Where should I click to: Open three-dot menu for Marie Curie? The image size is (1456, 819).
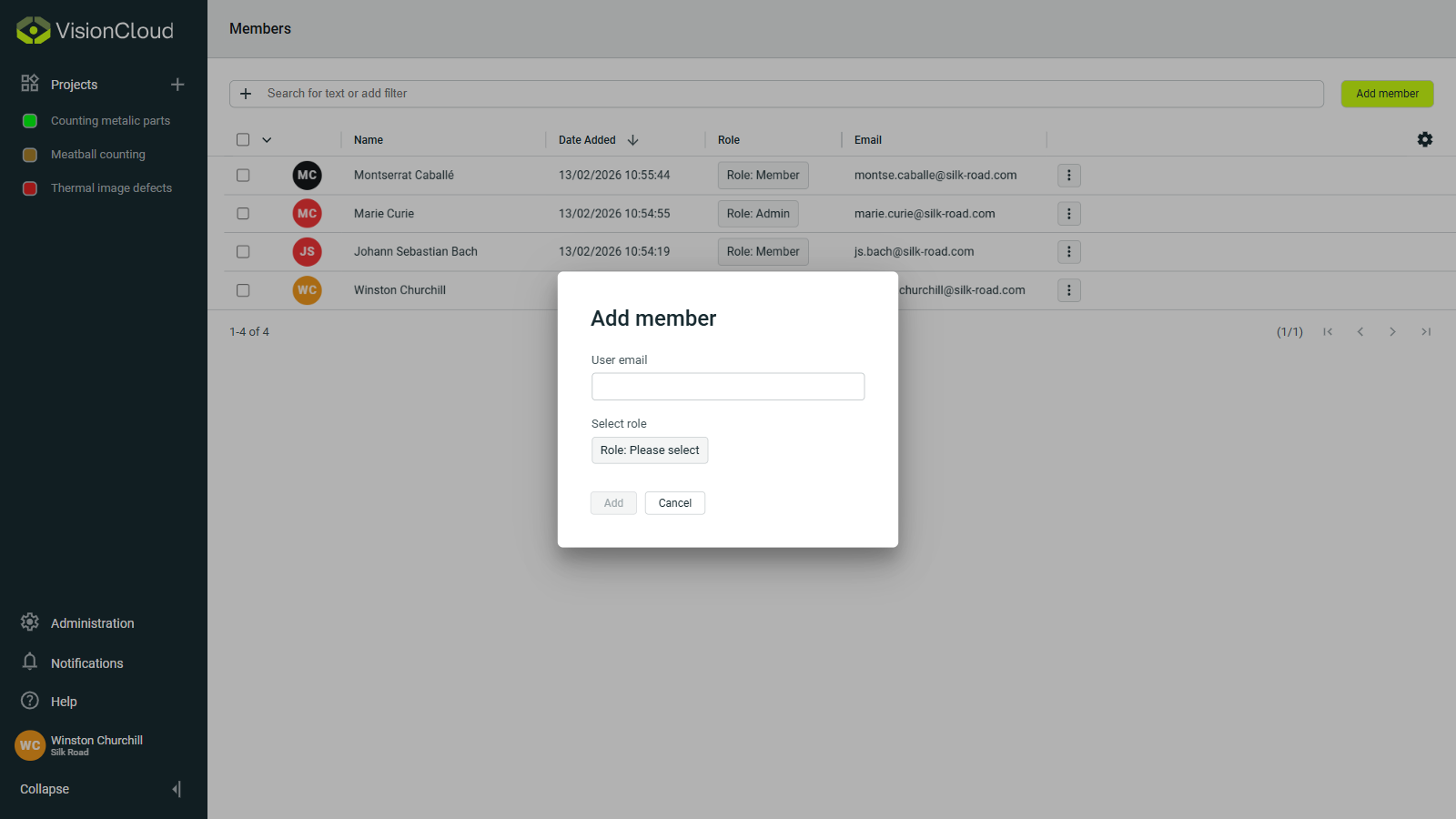pos(1068,214)
